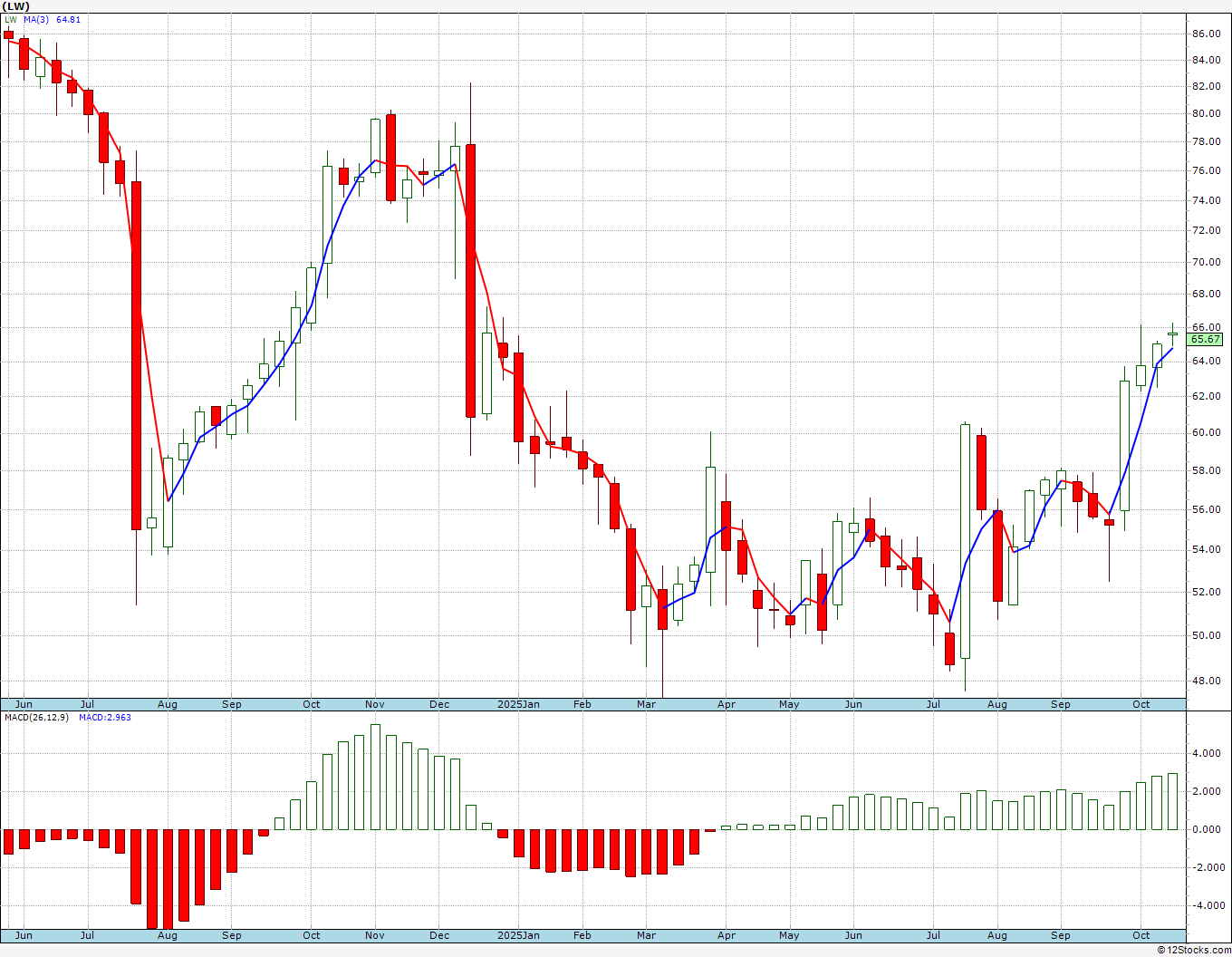Click the 64.81 moving average value

click(x=68, y=19)
